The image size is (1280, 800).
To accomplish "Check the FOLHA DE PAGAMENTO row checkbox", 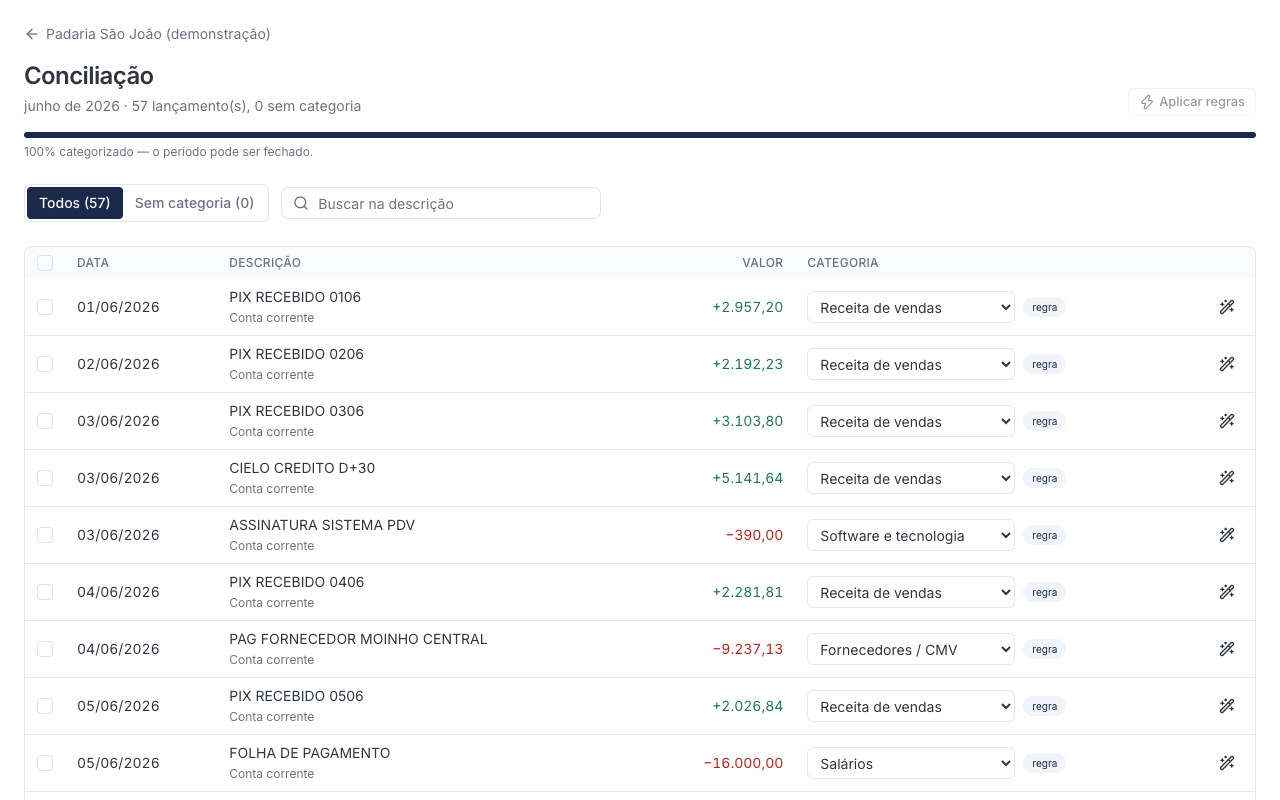I will (45, 763).
